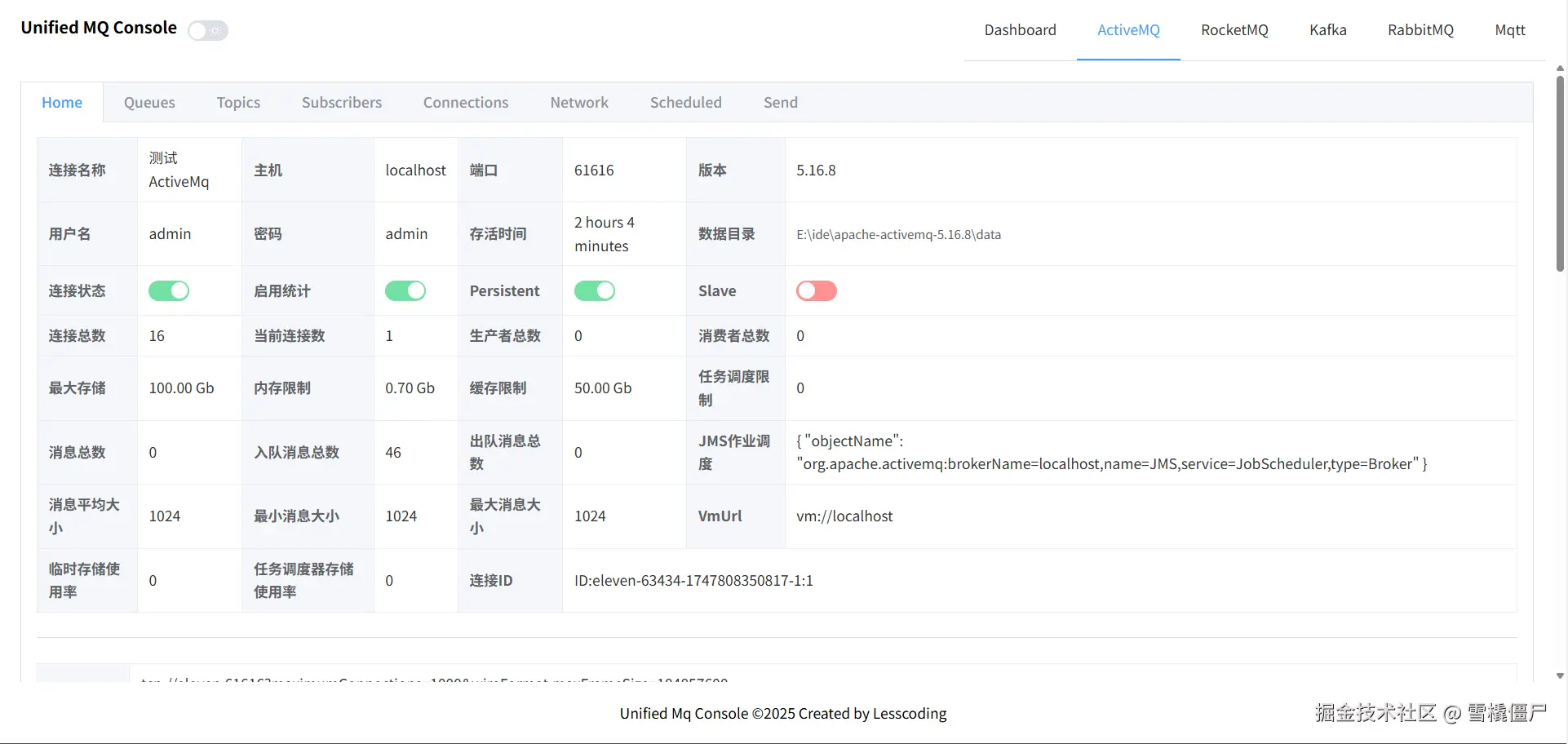Open the Mqtt tab
The width and height of the screenshot is (1568, 744).
(1510, 30)
